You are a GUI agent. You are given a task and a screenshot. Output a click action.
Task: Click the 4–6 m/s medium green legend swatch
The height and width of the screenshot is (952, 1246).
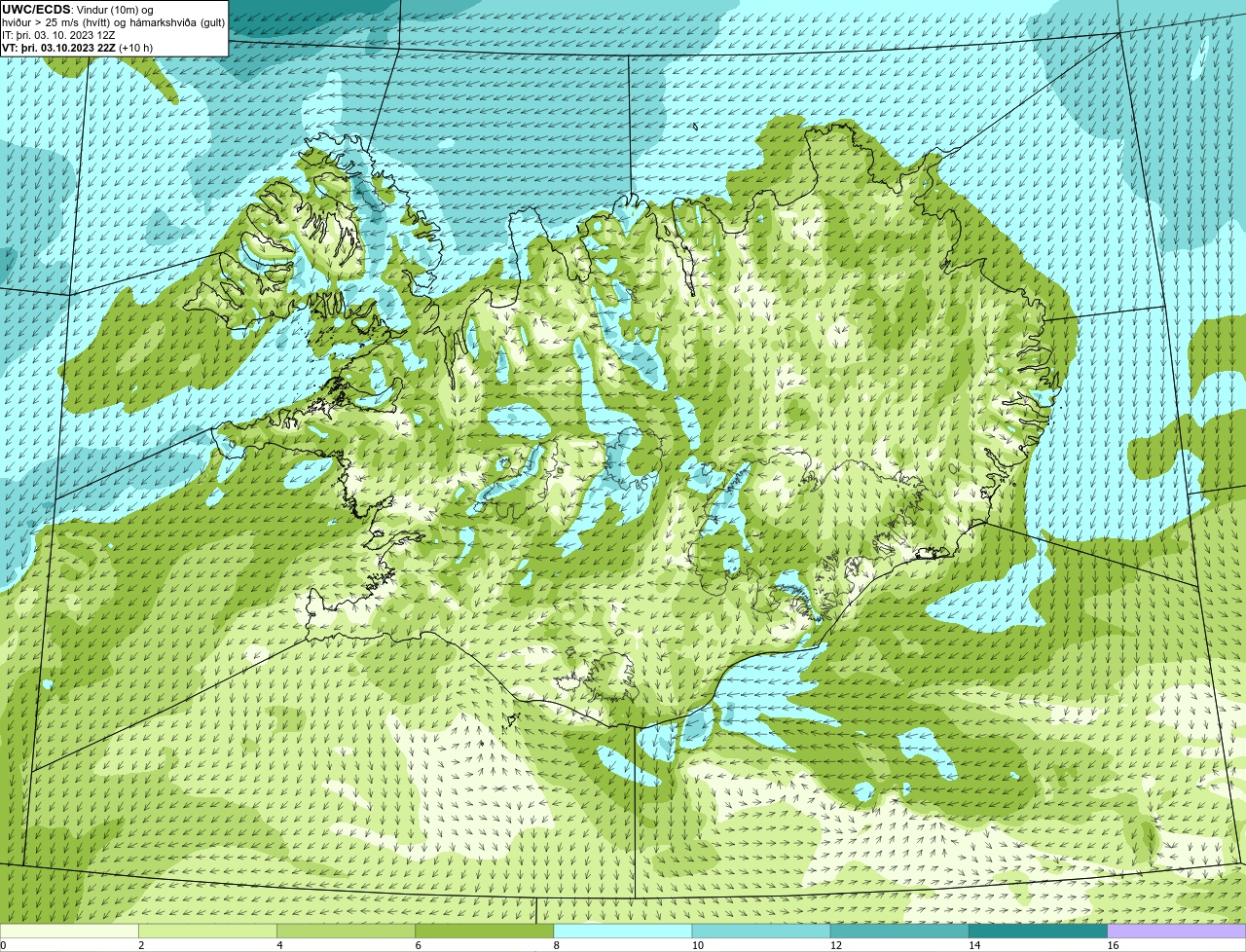pyautogui.click(x=347, y=932)
